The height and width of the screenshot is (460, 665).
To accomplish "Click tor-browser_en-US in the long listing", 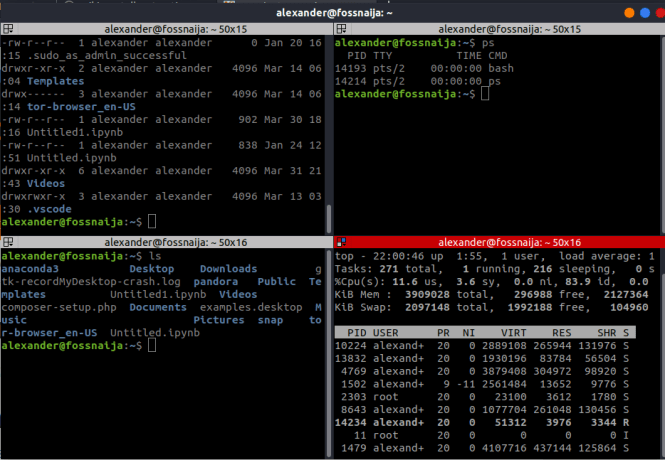I will click(81, 107).
